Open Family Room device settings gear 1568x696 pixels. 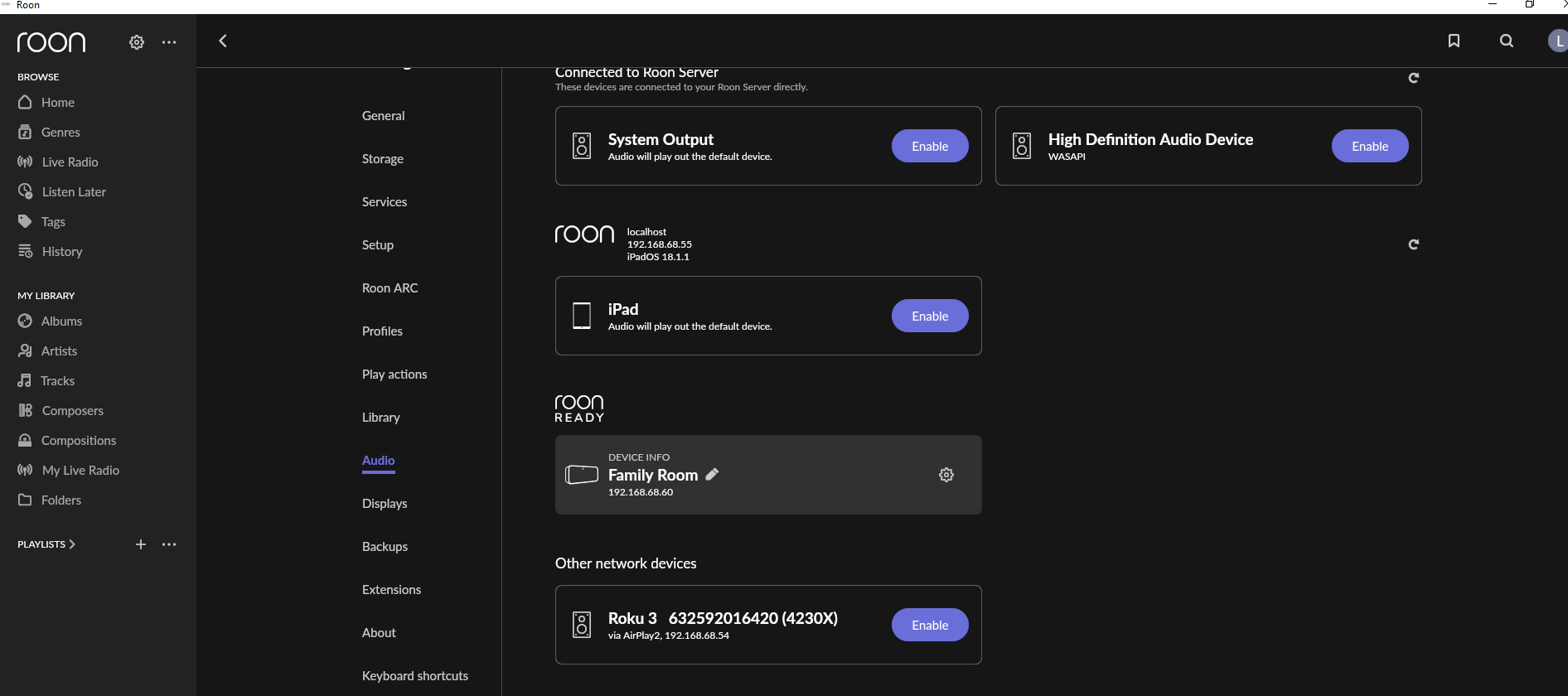tap(946, 475)
